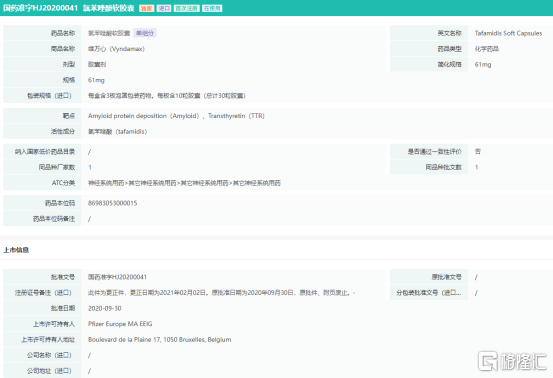The image size is (553, 378).
Task: Click the approval date 2020-09-30
Action: pyautogui.click(x=105, y=308)
